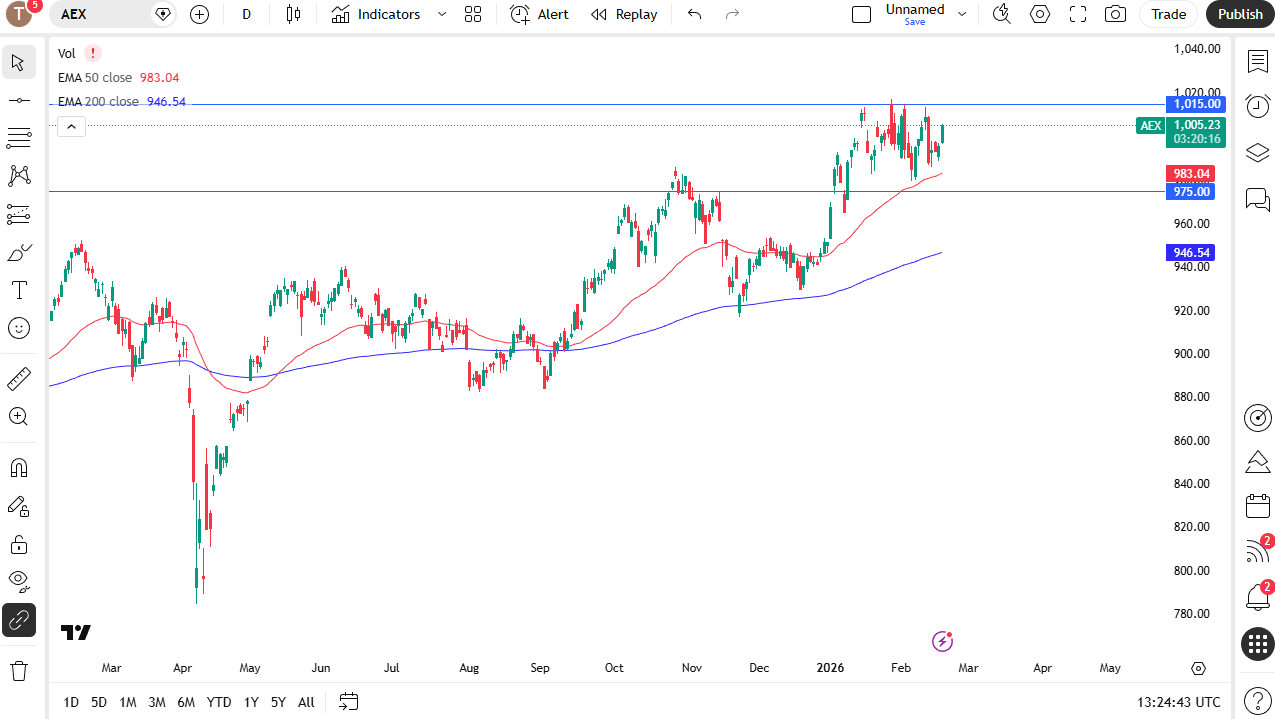Expand the favorite indicators dropdown arrow
1275x719 pixels.
(x=441, y=14)
